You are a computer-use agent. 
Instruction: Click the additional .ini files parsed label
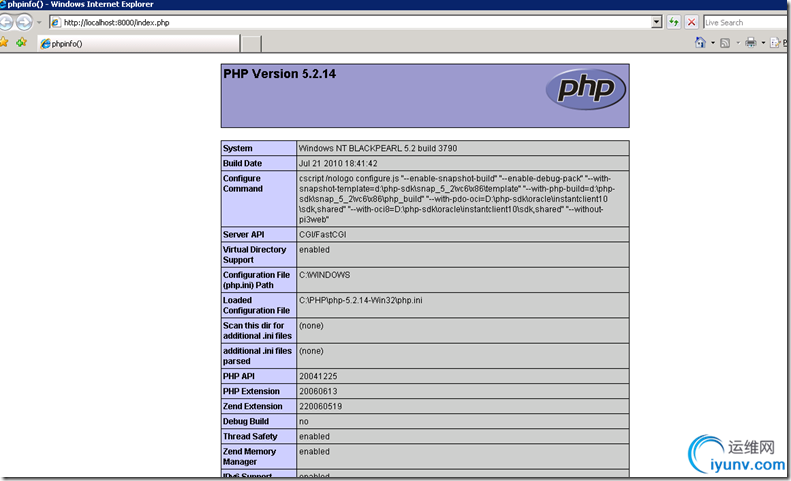[x=257, y=356]
